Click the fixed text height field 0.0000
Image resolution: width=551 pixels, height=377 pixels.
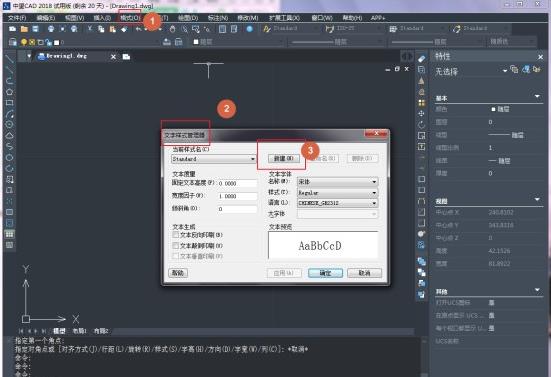pos(237,183)
